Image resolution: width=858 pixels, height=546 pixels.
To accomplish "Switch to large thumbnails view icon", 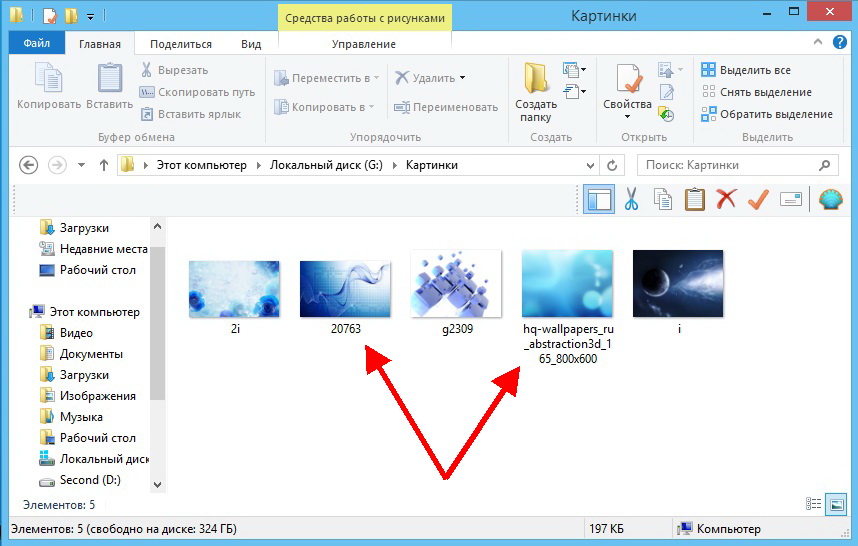I will tap(836, 504).
